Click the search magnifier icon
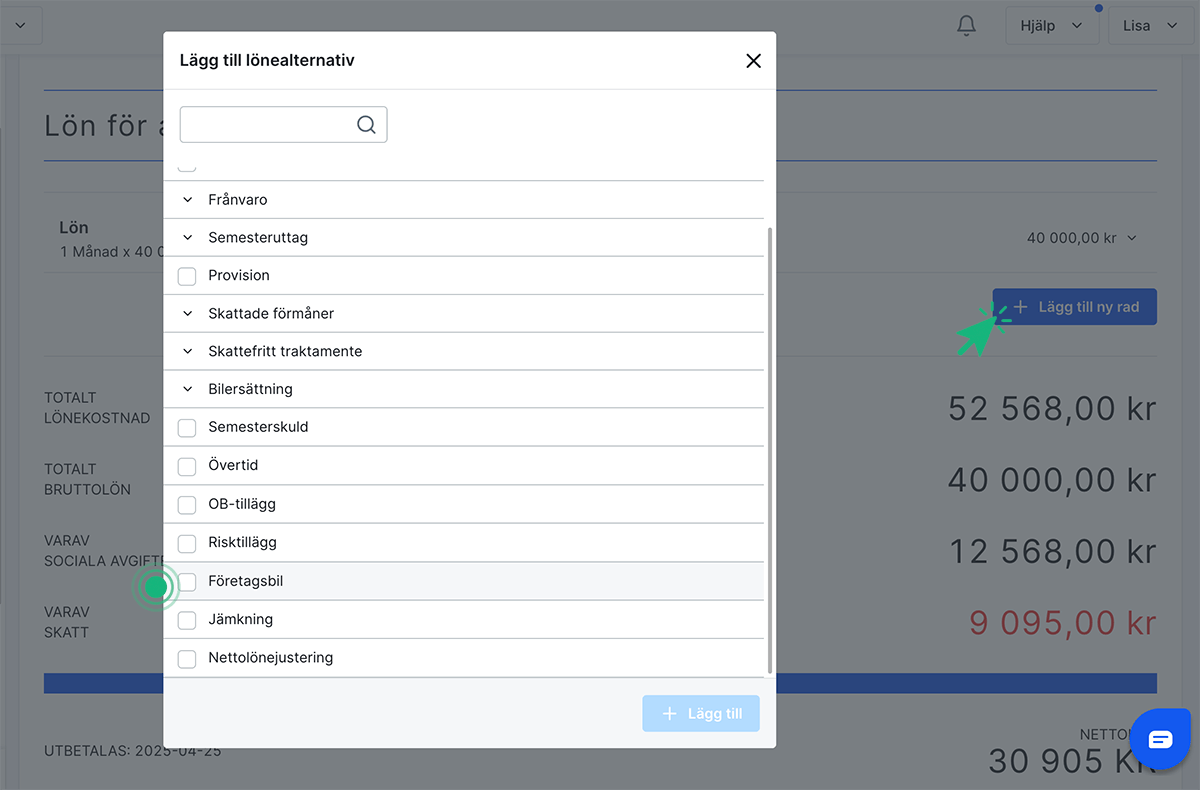The height and width of the screenshot is (790, 1200). 366,125
